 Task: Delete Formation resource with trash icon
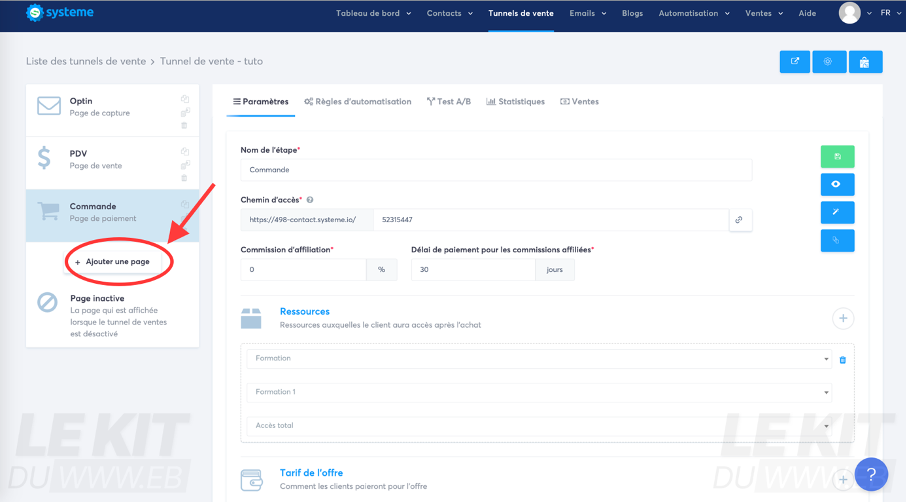pos(842,360)
